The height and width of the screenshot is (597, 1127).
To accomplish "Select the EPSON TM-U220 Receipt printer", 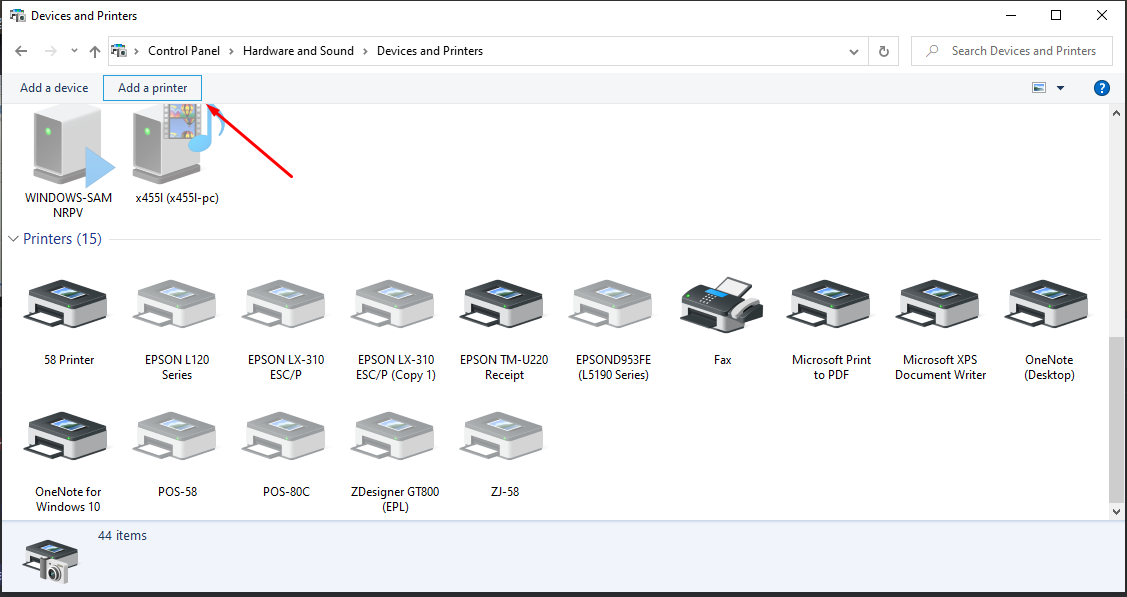I will click(x=504, y=330).
